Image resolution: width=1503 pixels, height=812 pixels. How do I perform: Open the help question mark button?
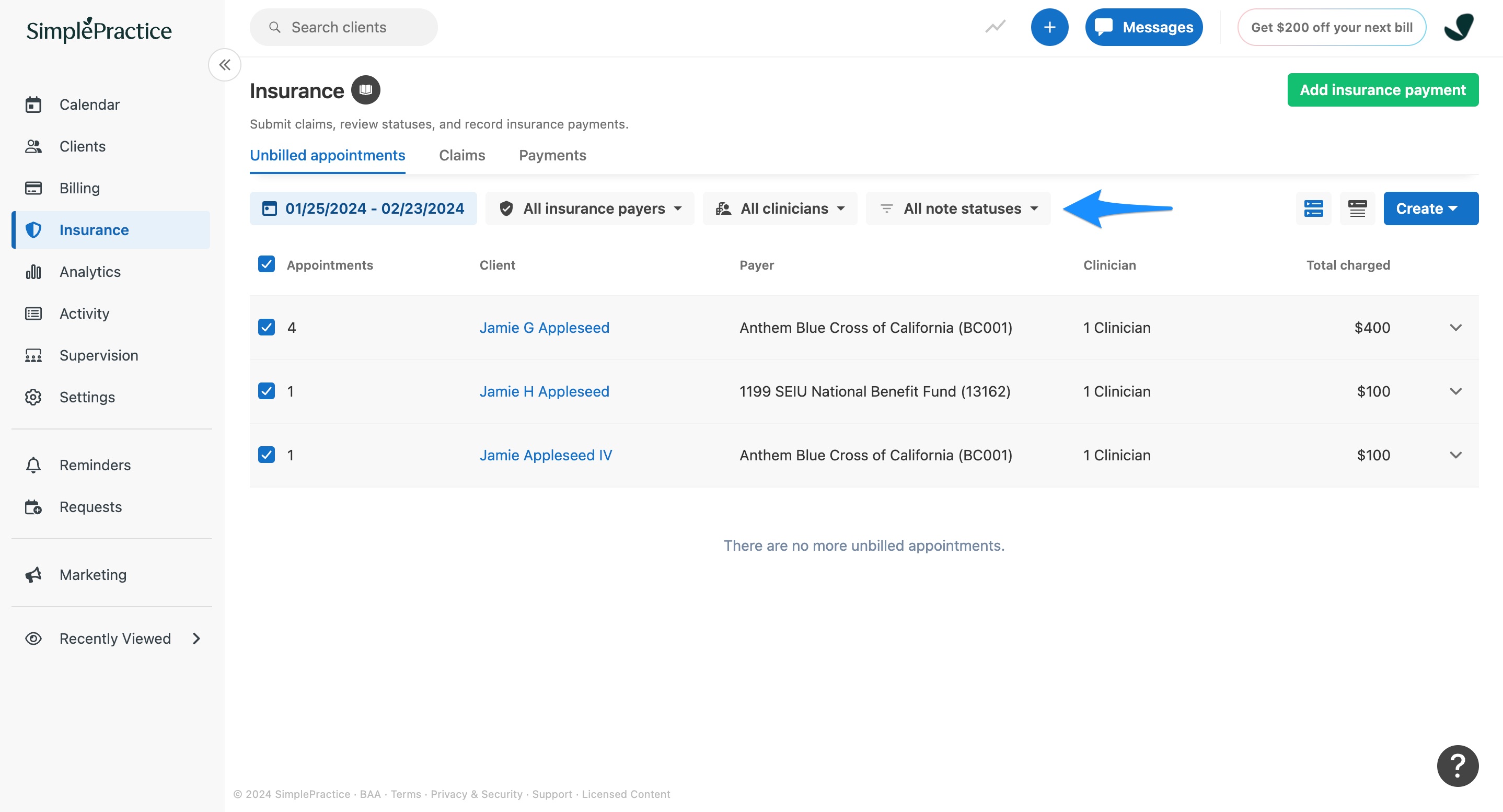coord(1458,765)
